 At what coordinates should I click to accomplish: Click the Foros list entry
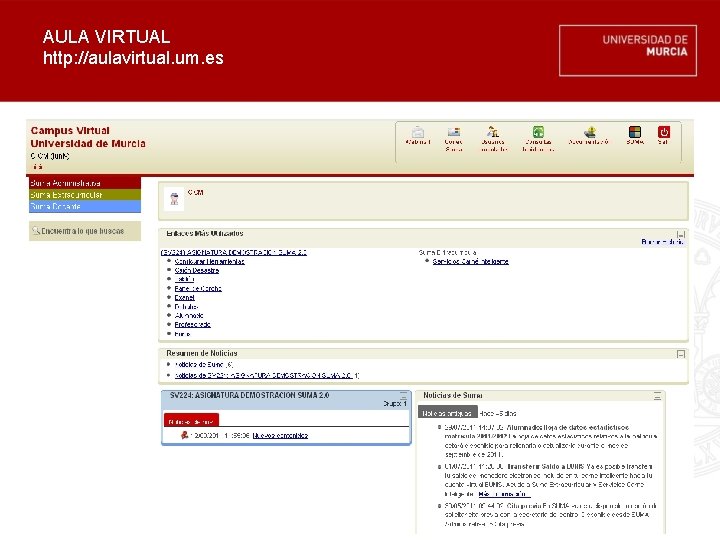182,334
